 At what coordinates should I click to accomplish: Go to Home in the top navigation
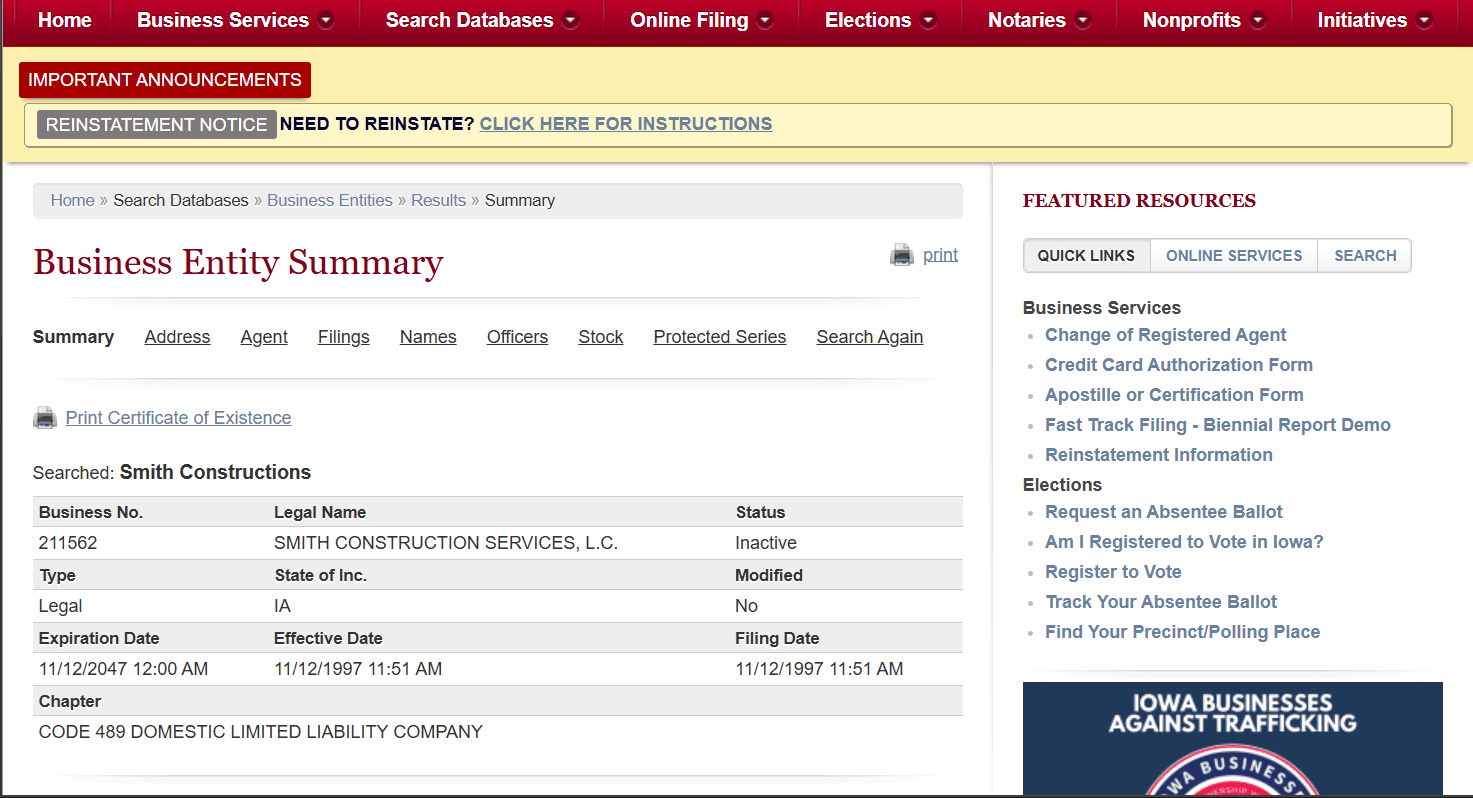pyautogui.click(x=64, y=20)
